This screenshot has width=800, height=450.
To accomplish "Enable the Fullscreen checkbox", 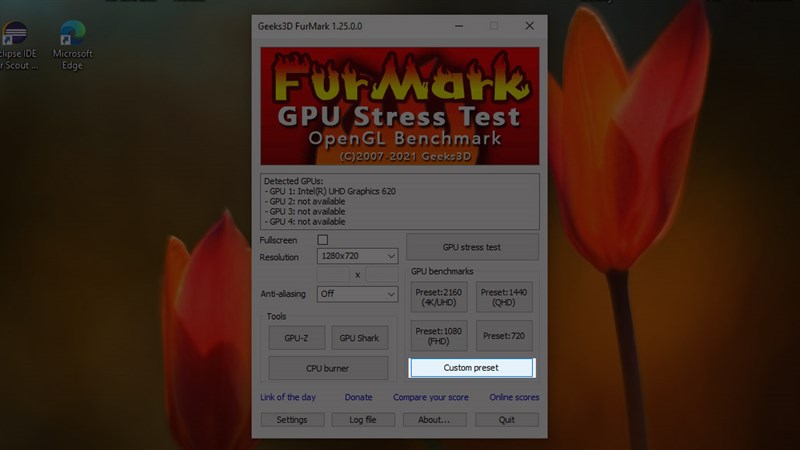I will point(322,240).
